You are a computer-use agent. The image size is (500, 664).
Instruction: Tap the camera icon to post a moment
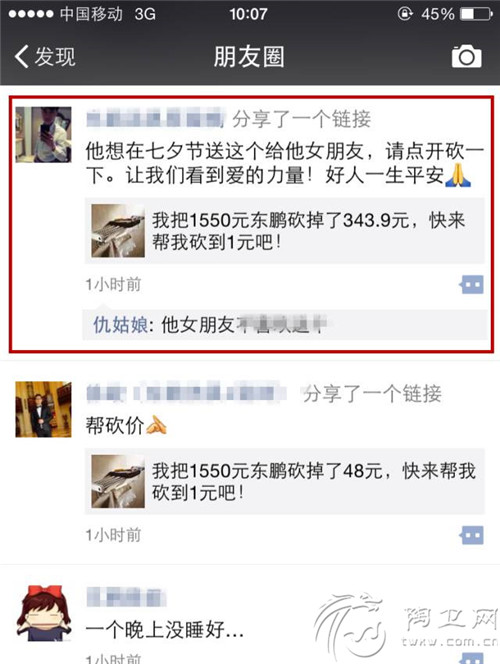[466, 56]
